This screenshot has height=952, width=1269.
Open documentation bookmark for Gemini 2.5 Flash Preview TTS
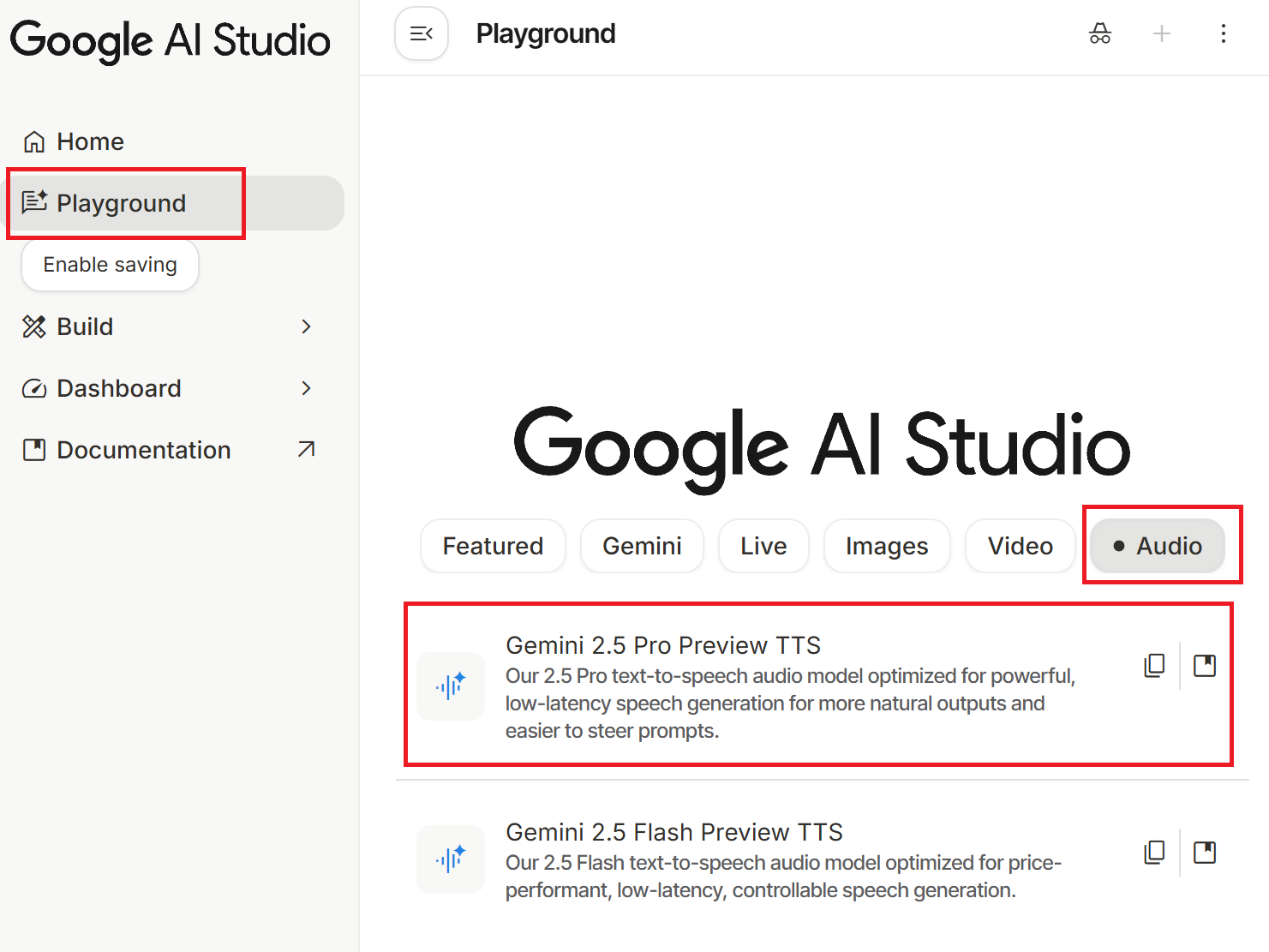pos(1205,853)
